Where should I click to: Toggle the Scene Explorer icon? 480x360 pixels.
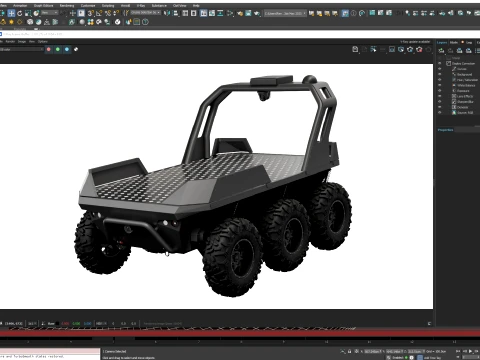click(x=185, y=13)
